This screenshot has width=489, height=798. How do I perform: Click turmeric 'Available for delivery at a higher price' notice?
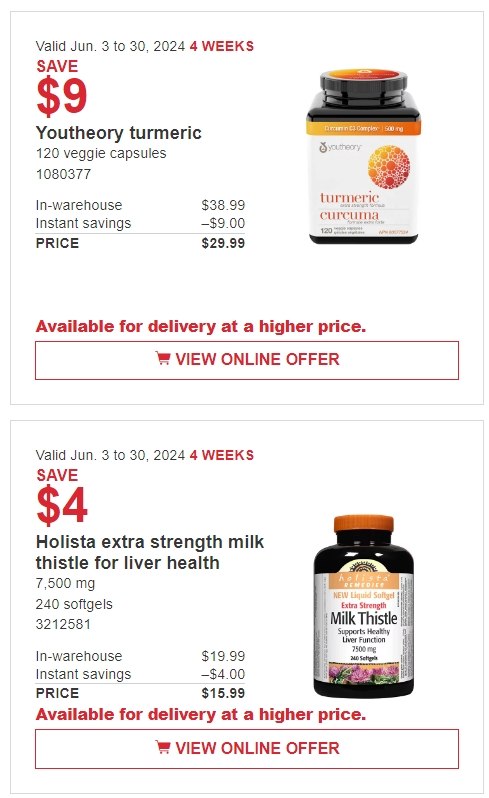coord(201,326)
